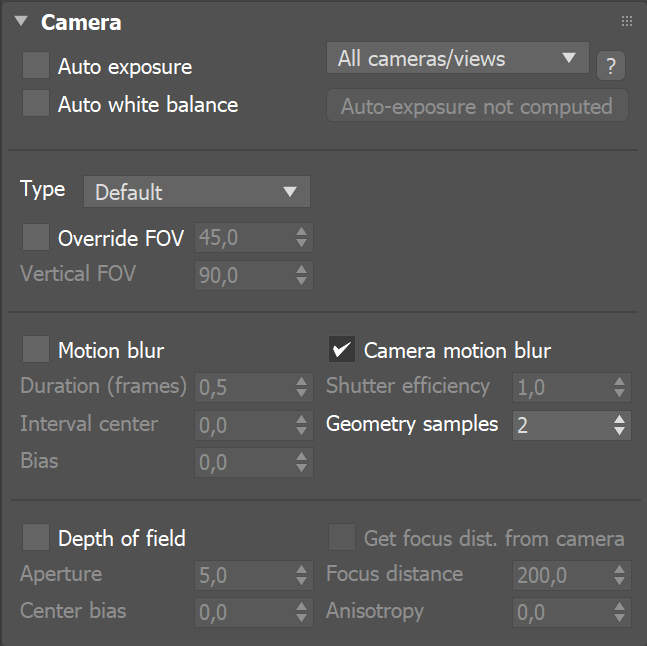Click the Duration (frames) spinner arrows
Screen dimensions: 647x646
(302, 387)
